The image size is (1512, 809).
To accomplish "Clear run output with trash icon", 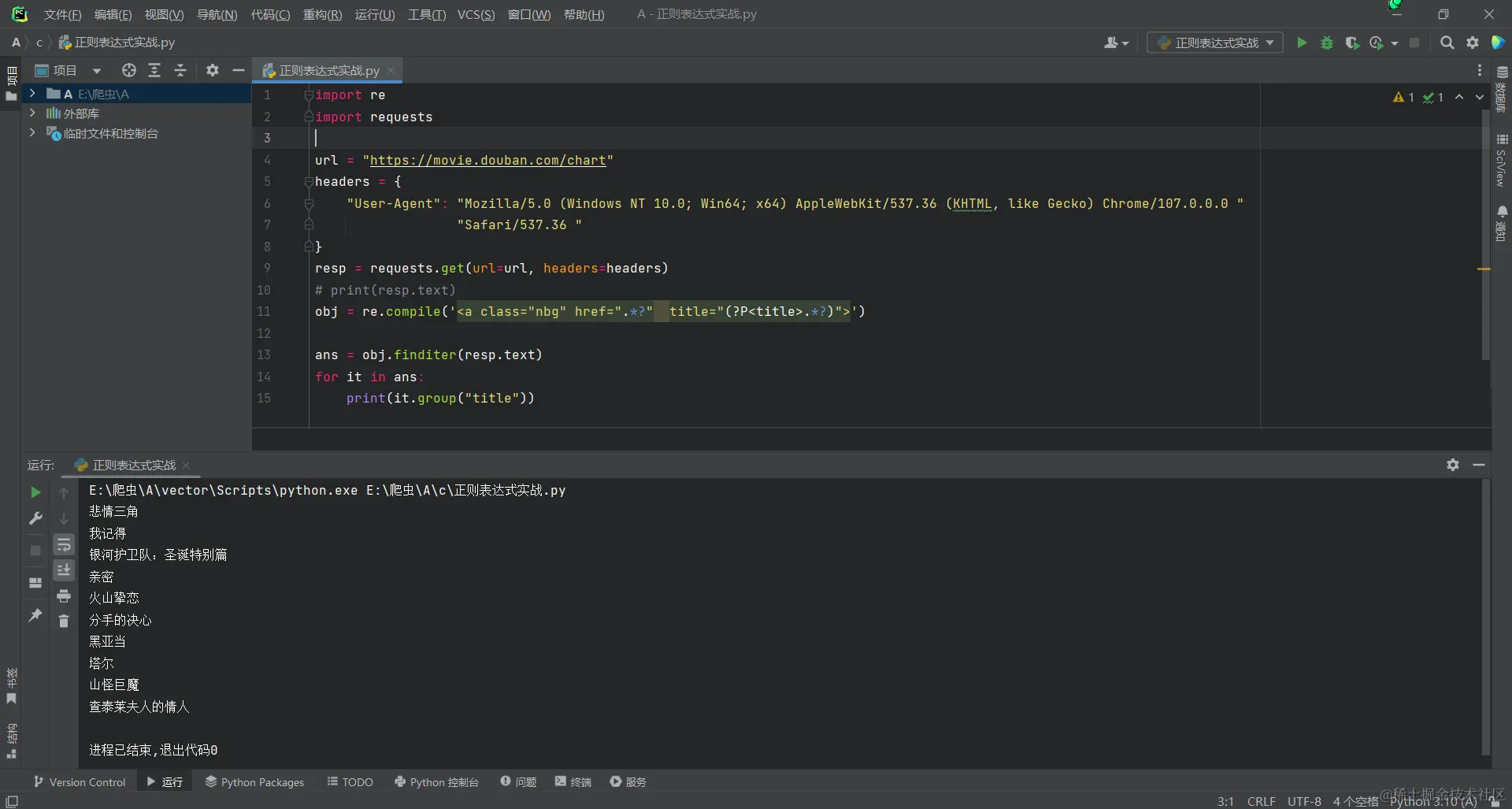I will tap(64, 622).
